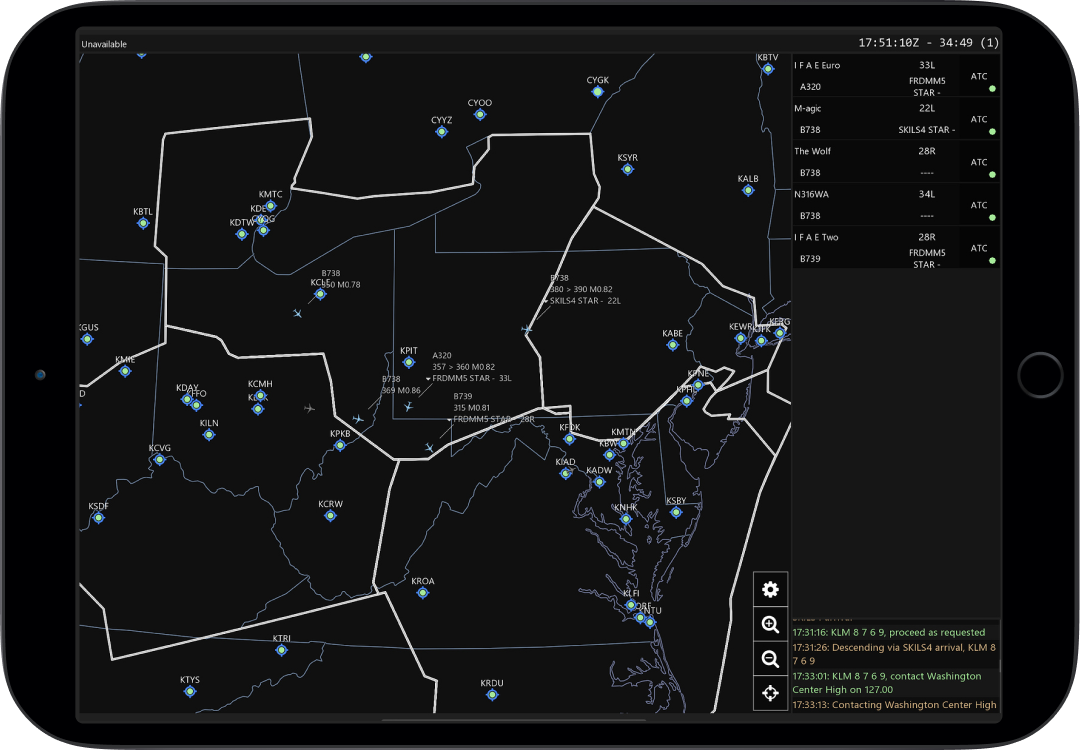Recenter the map with the crosshair button

(770, 693)
